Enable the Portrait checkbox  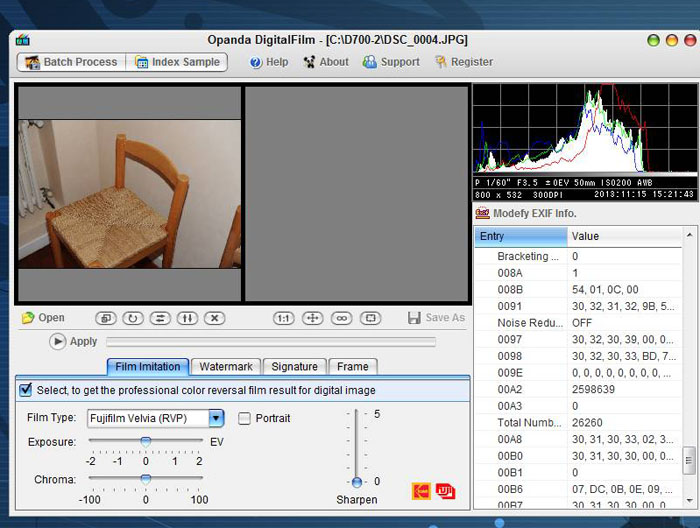(245, 418)
